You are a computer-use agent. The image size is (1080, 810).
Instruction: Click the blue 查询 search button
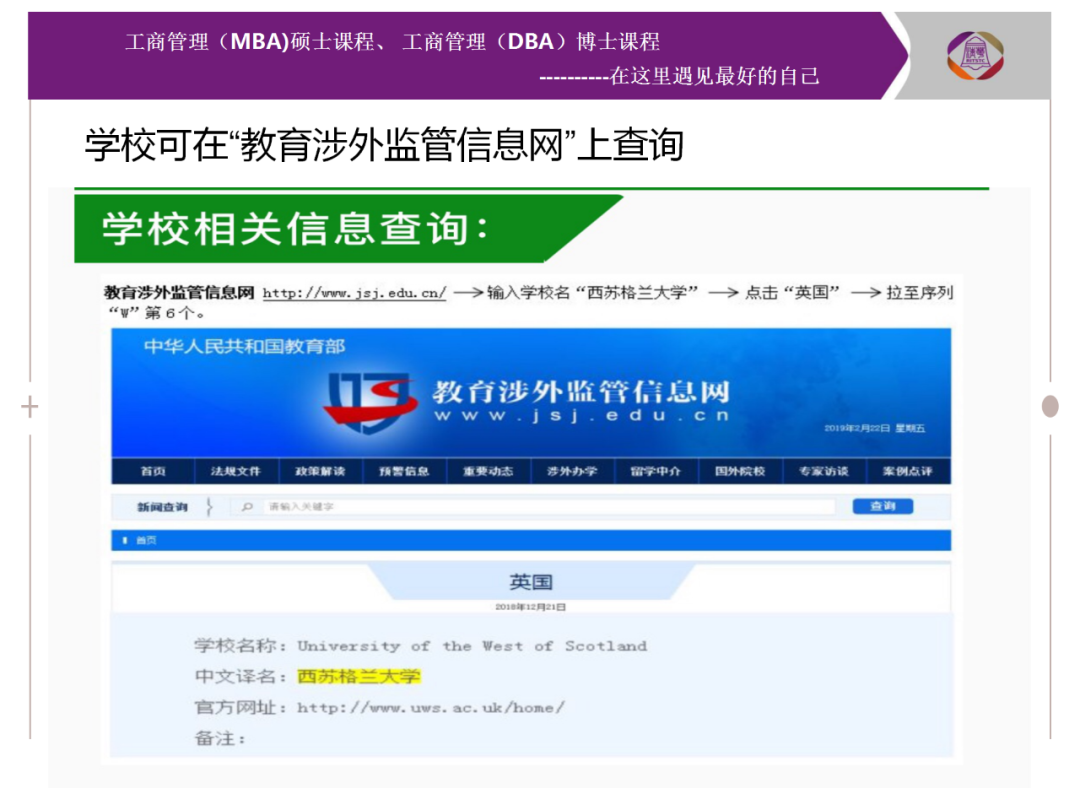(882, 507)
